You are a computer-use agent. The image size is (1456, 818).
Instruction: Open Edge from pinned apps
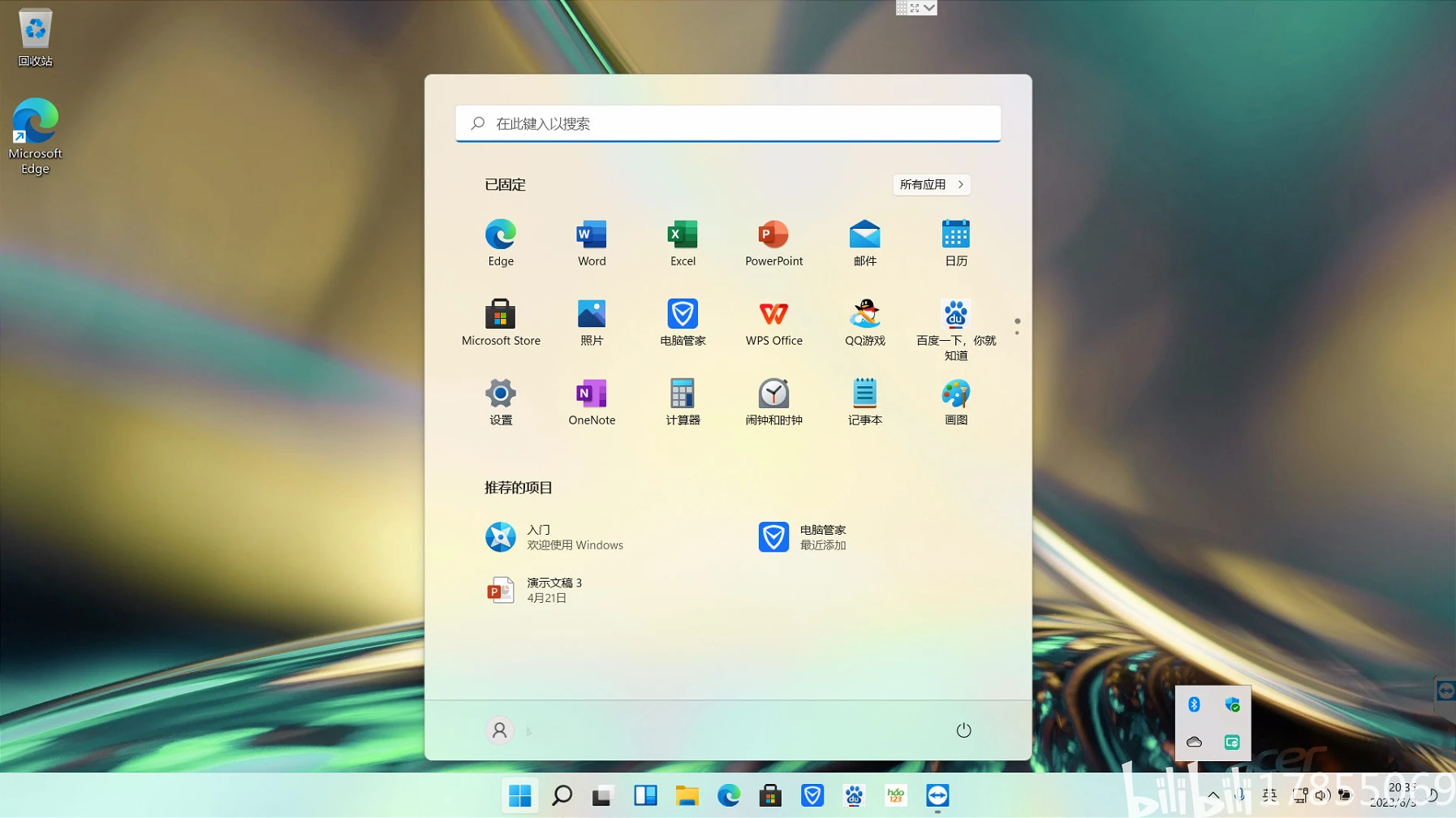(x=501, y=243)
